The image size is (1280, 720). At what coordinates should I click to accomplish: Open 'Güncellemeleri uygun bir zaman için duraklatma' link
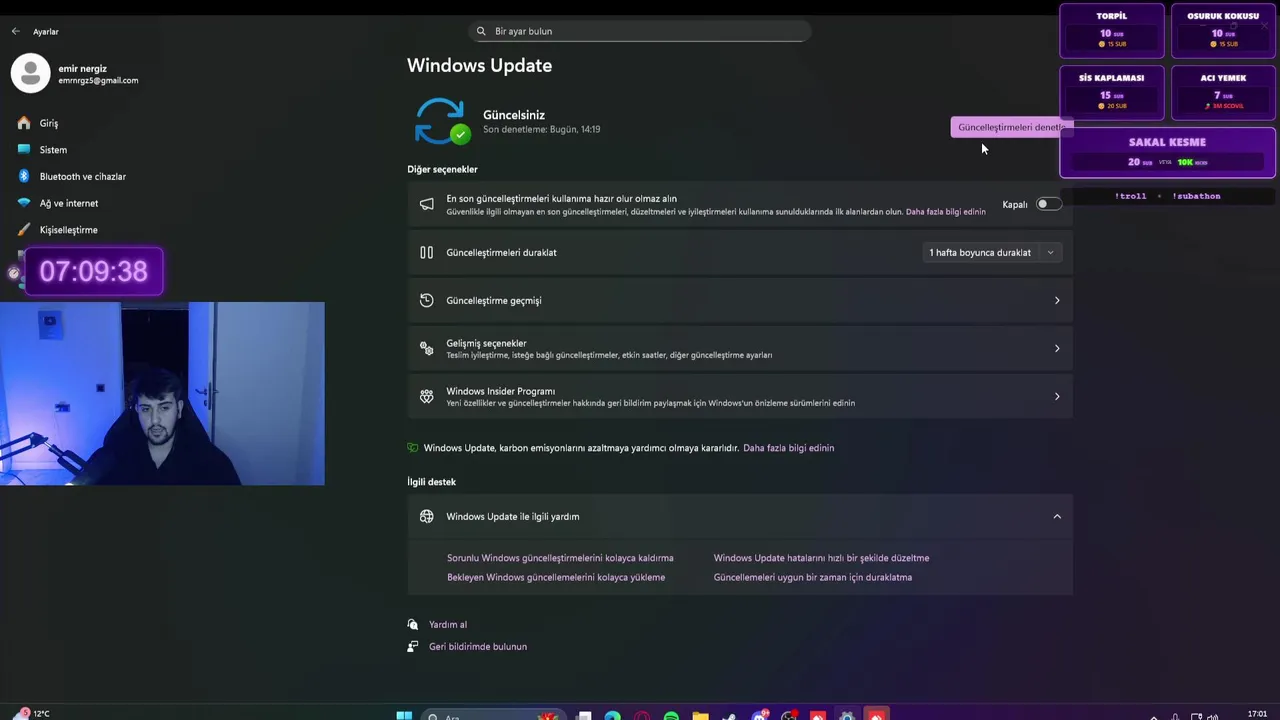click(x=813, y=577)
